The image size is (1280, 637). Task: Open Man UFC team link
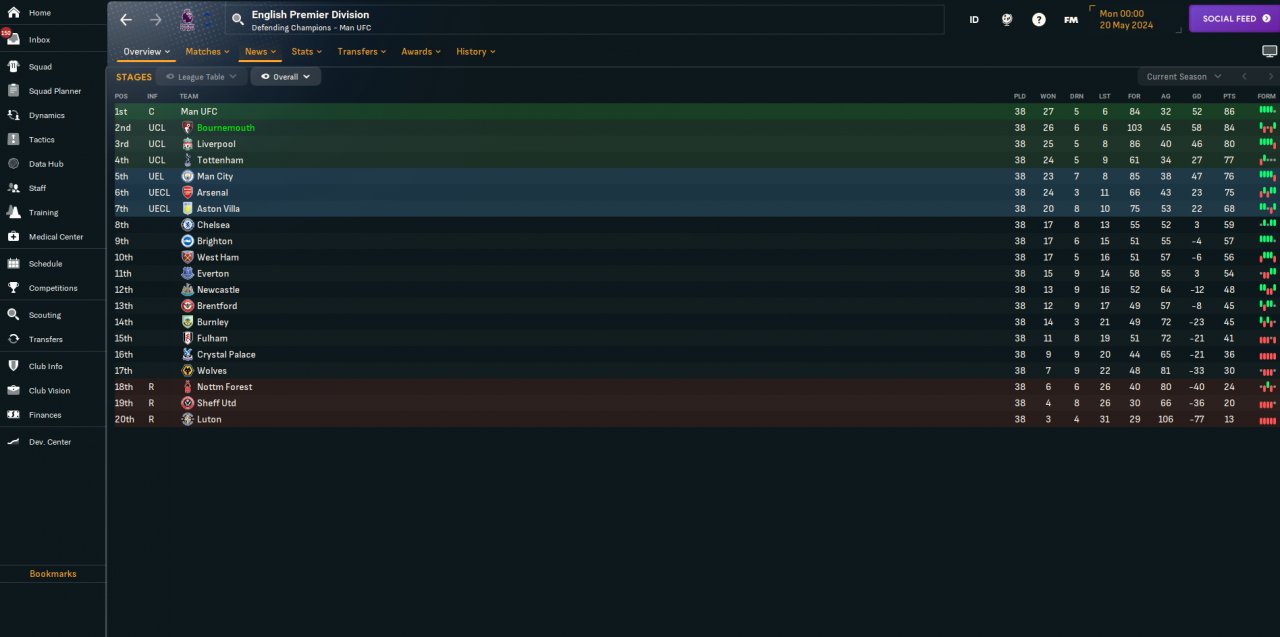click(x=199, y=112)
